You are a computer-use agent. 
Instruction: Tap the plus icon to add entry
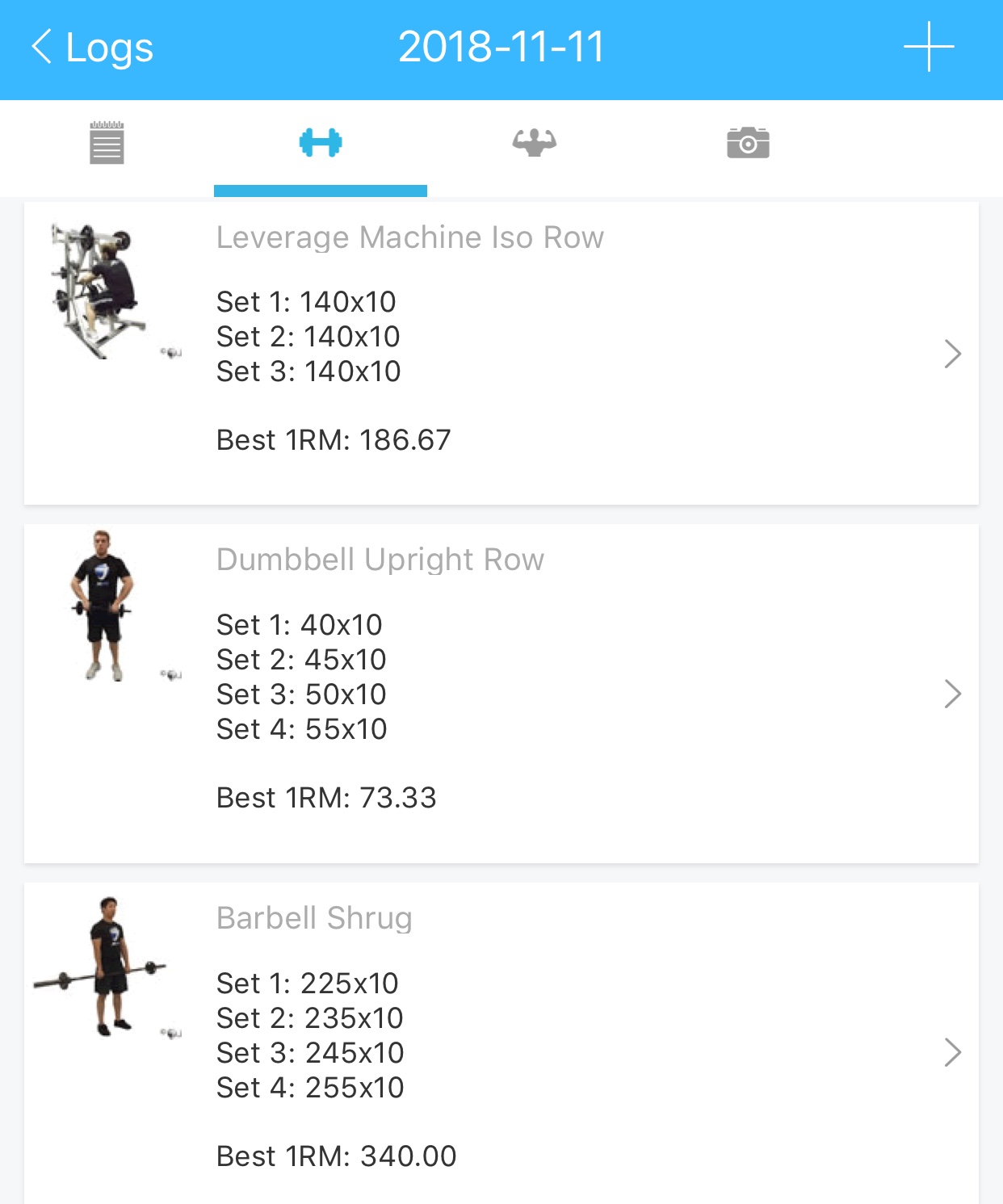[929, 47]
